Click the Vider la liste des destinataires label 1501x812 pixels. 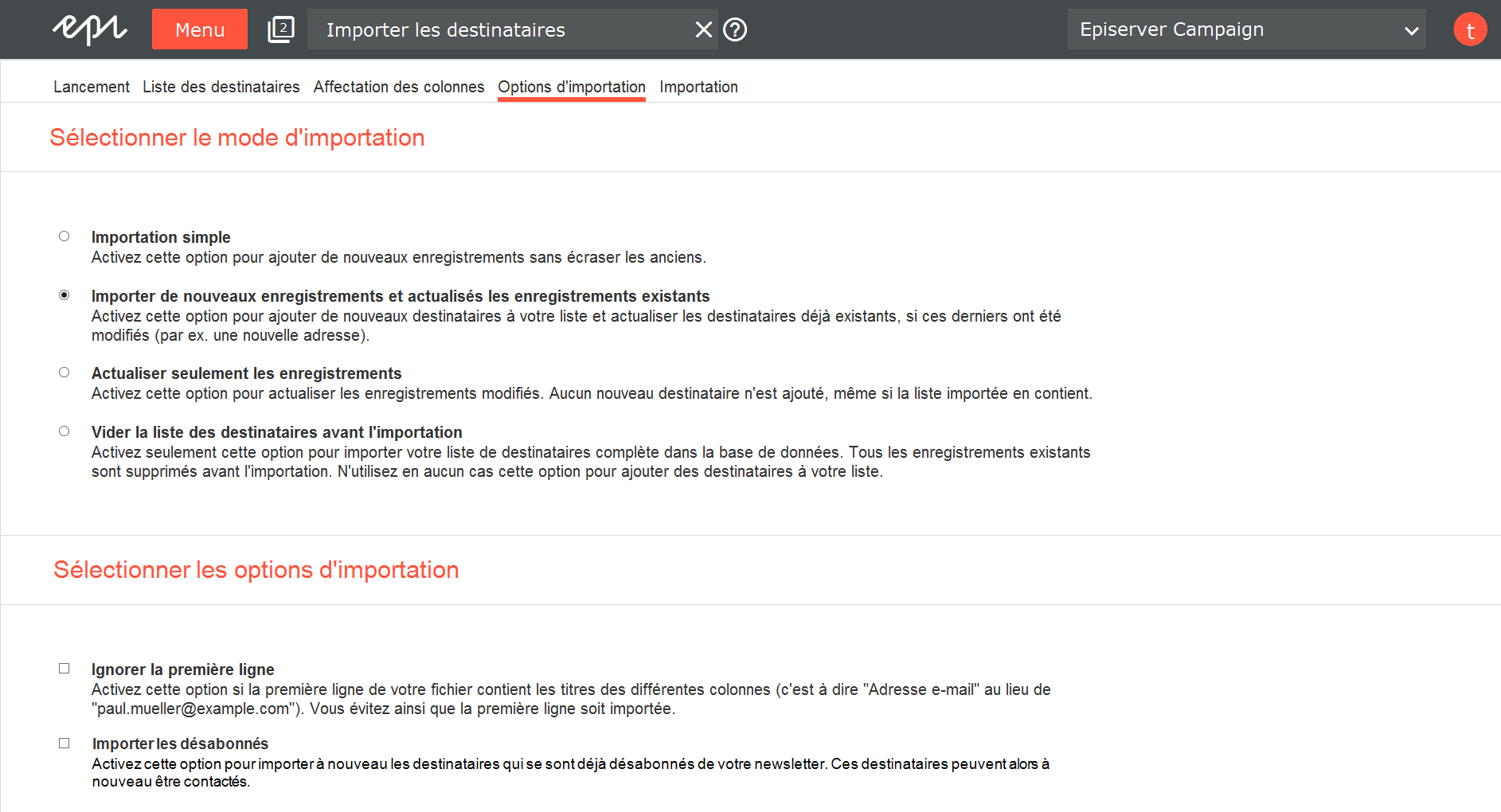277,432
